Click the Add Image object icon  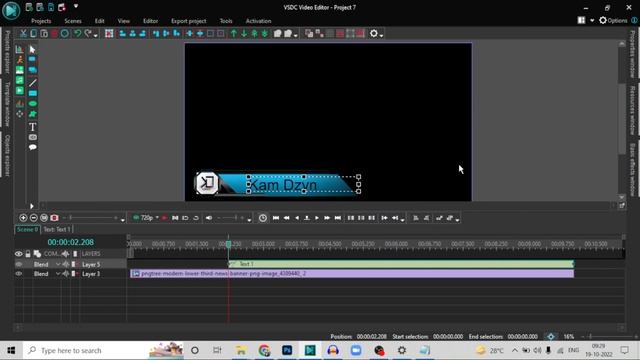(x=20, y=70)
